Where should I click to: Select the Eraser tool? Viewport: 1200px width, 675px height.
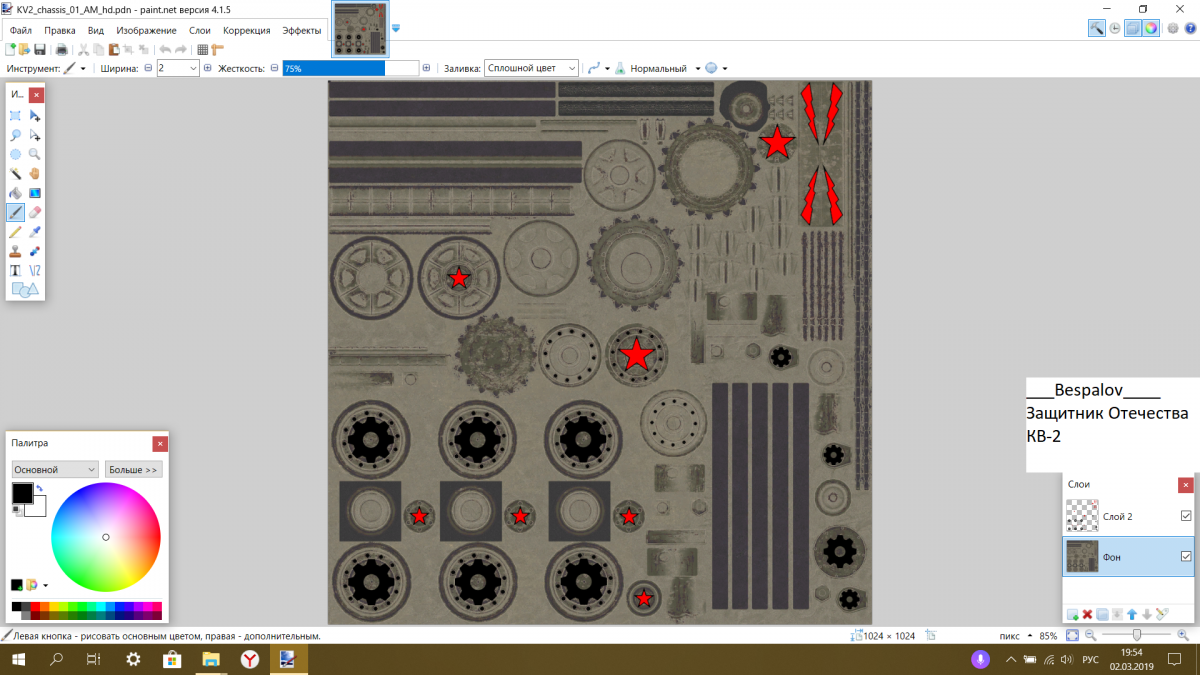35,212
